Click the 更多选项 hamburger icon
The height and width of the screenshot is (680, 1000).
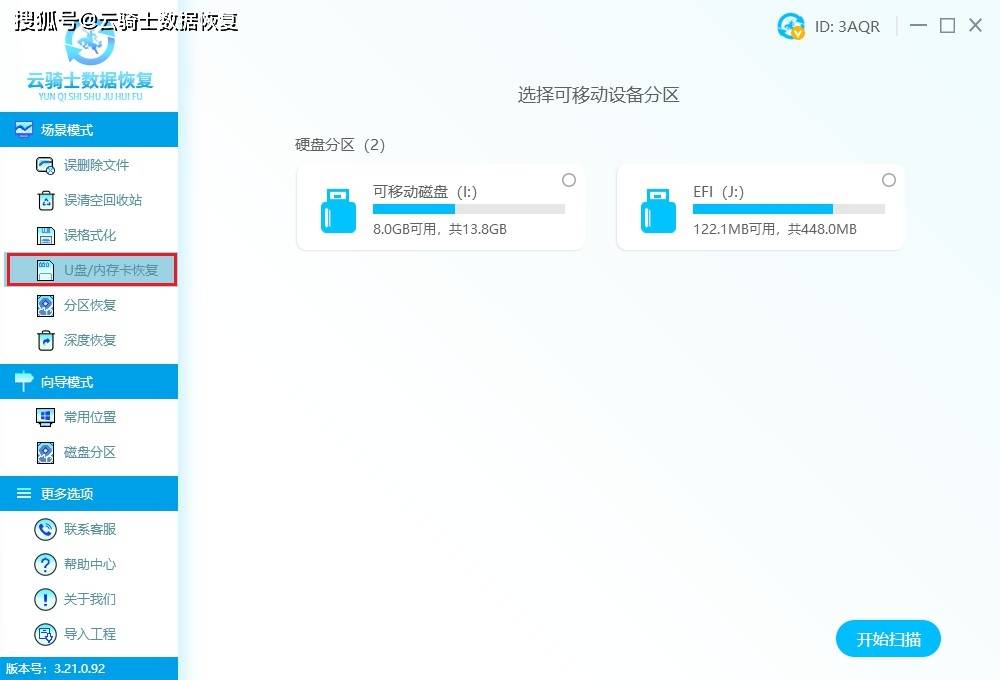click(24, 493)
